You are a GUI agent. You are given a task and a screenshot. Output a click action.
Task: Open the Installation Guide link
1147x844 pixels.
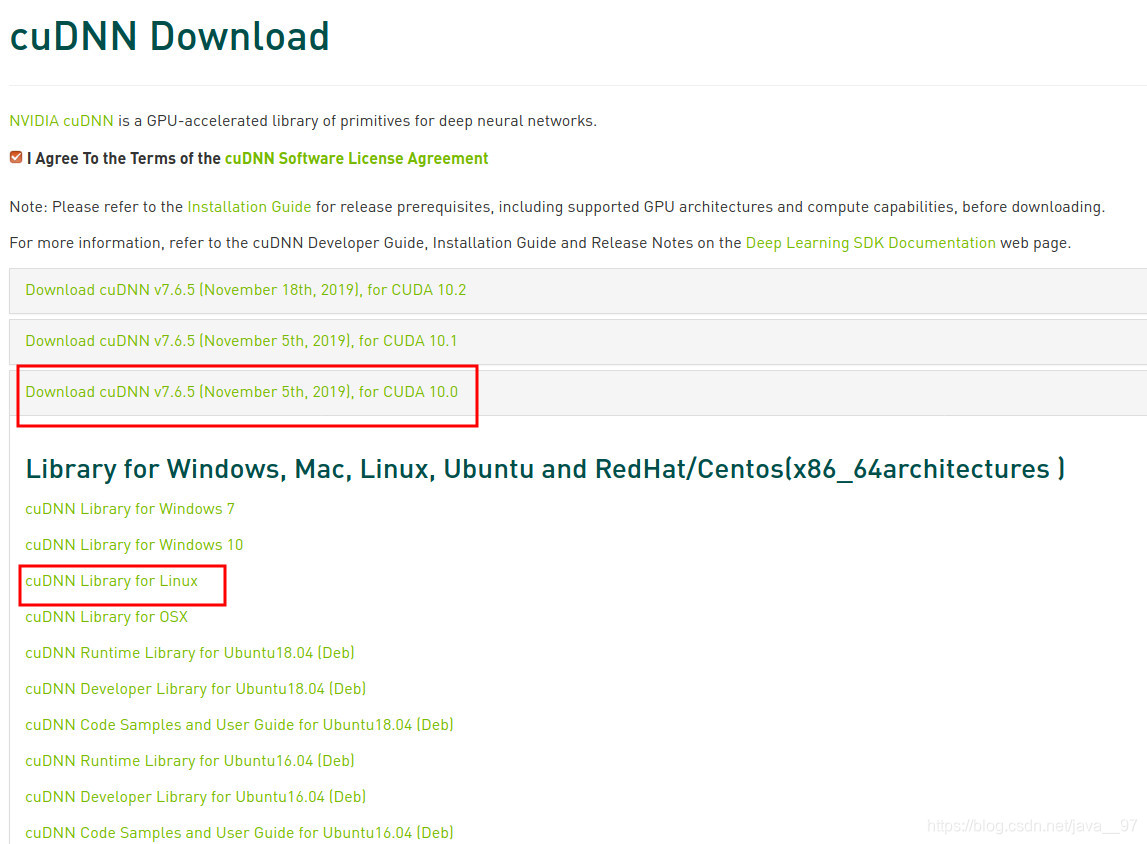[249, 207]
